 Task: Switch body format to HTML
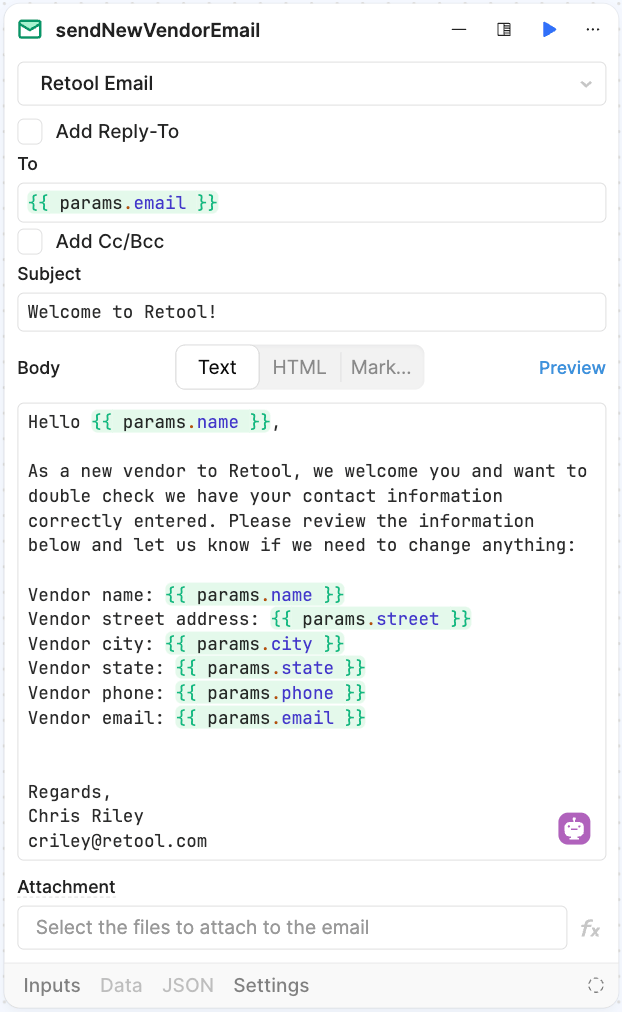(x=299, y=367)
